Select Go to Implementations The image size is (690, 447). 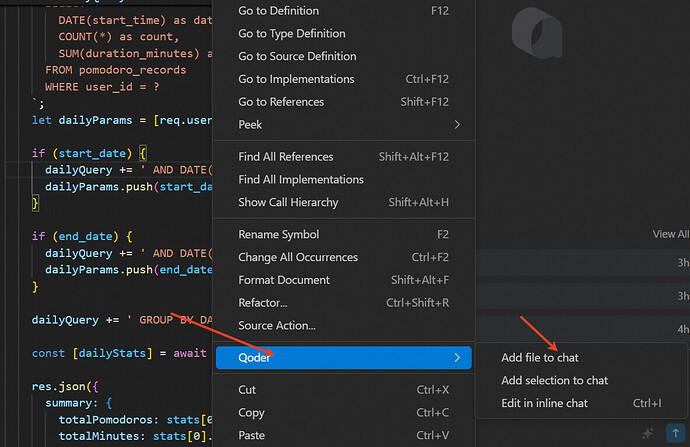(x=344, y=79)
